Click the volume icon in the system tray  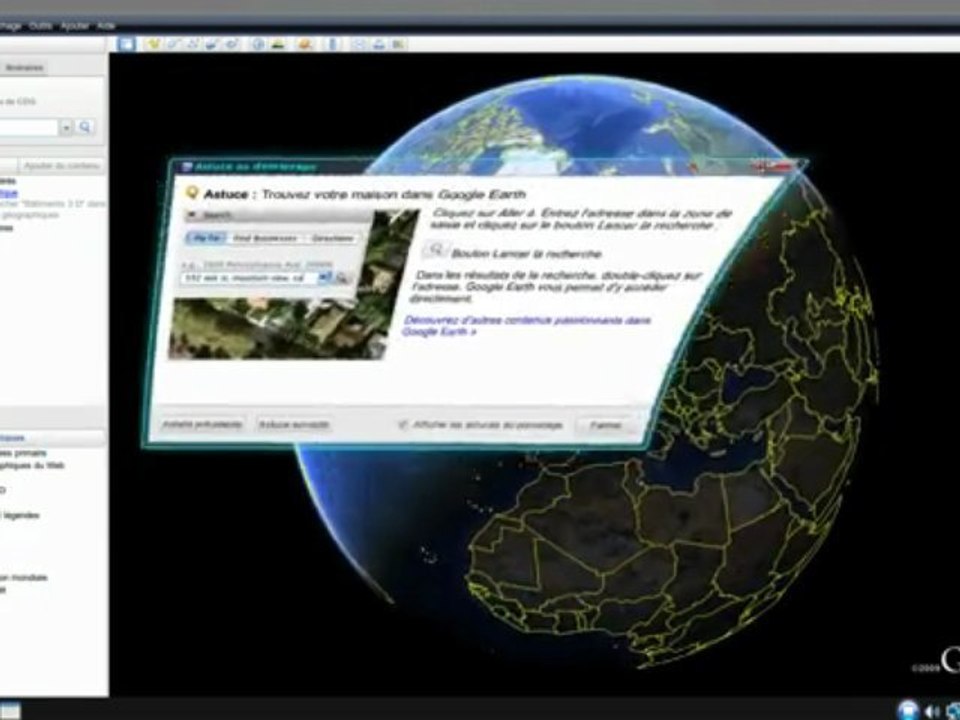click(932, 710)
